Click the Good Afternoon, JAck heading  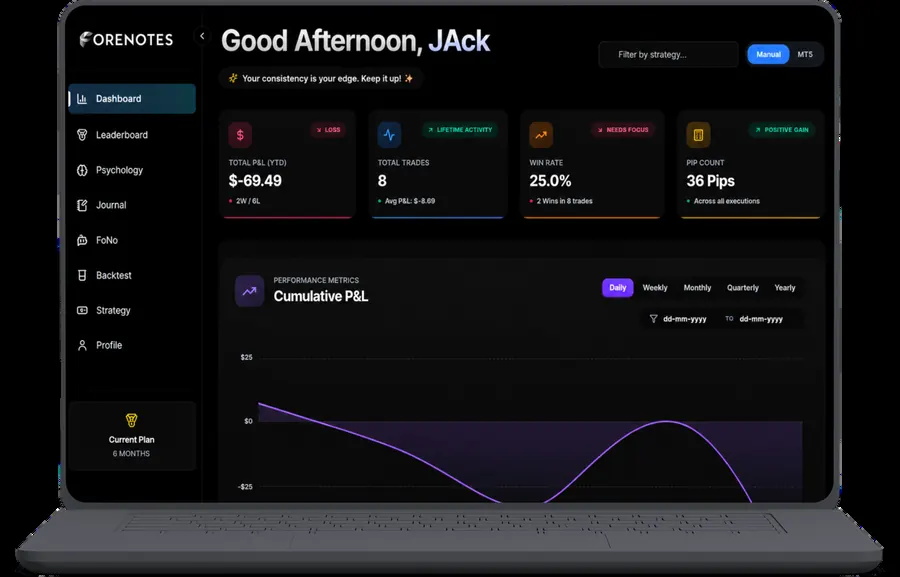(x=355, y=41)
